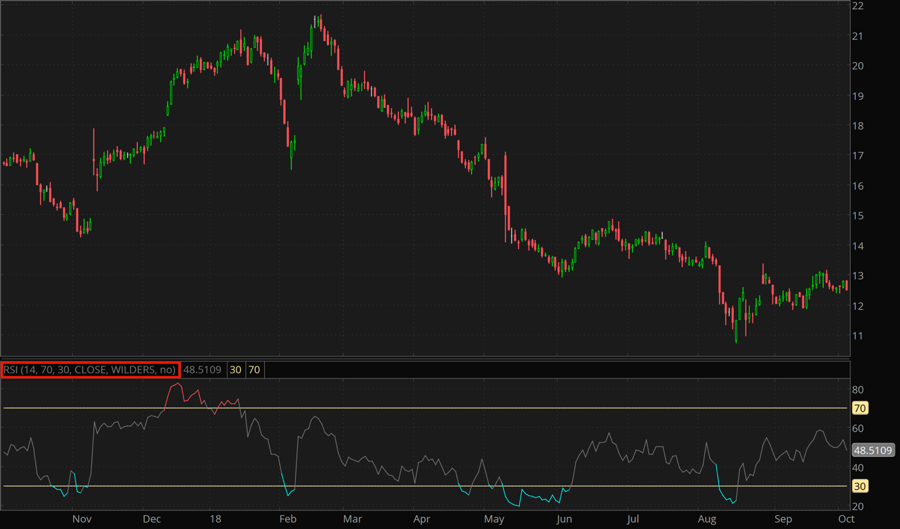Select the Oct label on the time axis
Image resolution: width=900 pixels, height=529 pixels.
(x=846, y=520)
